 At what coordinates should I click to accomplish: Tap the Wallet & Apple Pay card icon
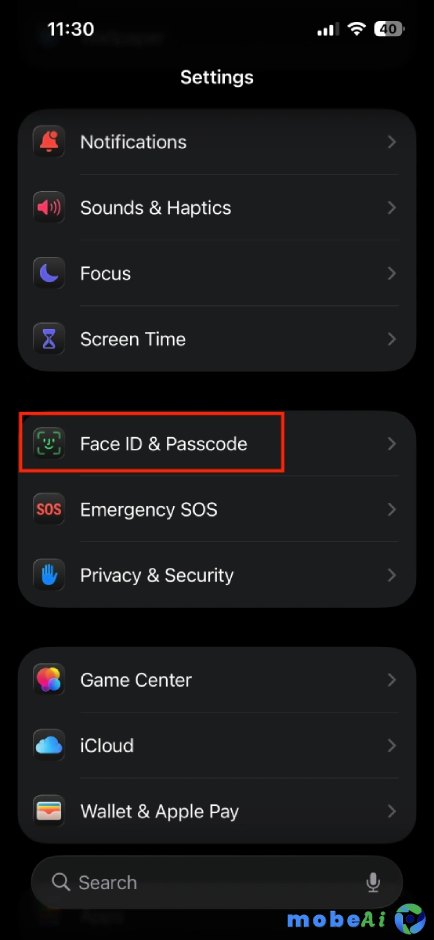pos(49,811)
